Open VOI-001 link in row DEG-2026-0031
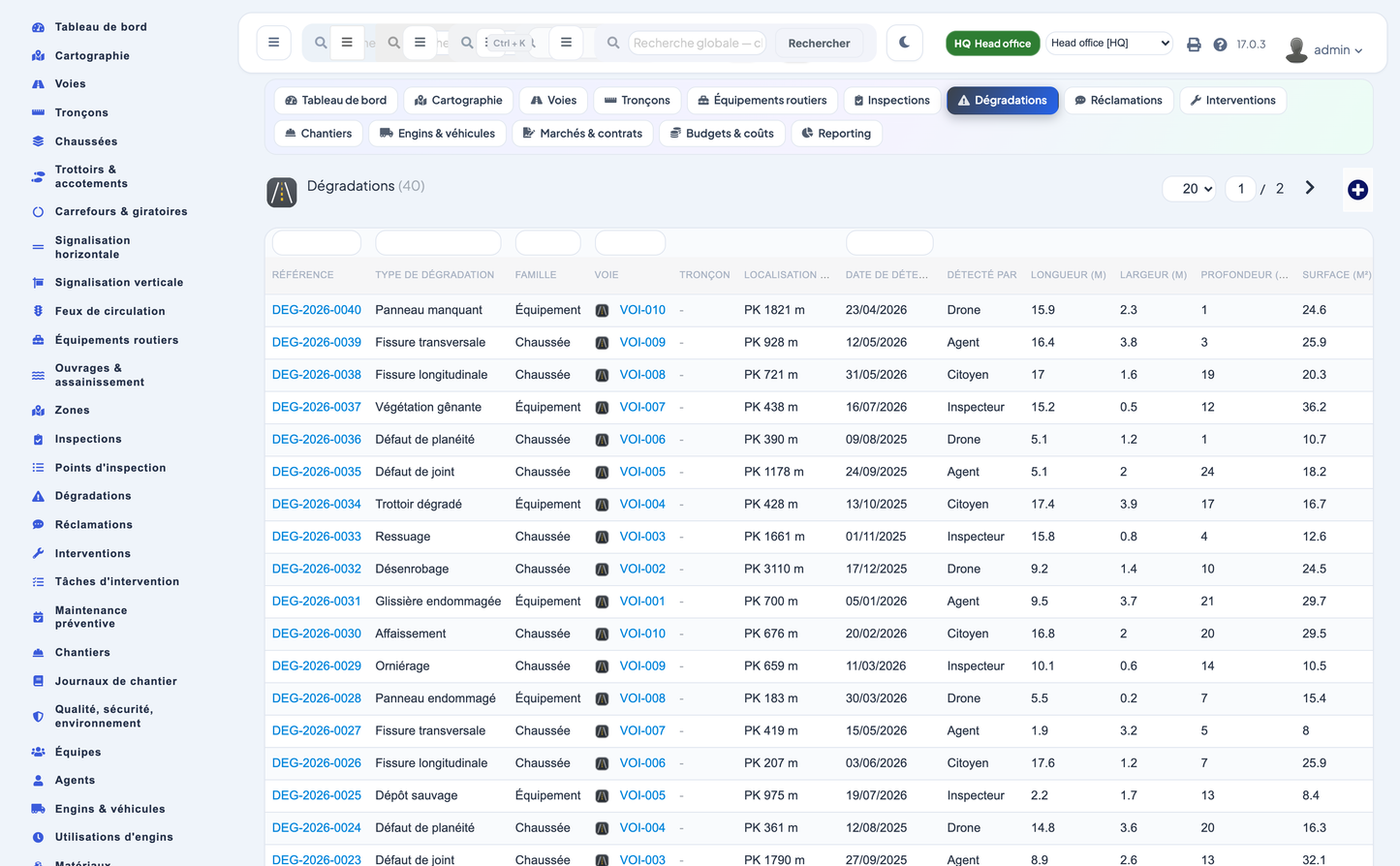This screenshot has height=866, width=1400. tap(642, 601)
